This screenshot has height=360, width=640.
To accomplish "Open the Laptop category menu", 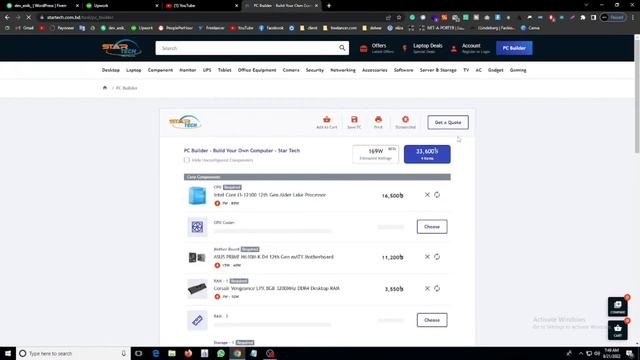I will 133,70.
